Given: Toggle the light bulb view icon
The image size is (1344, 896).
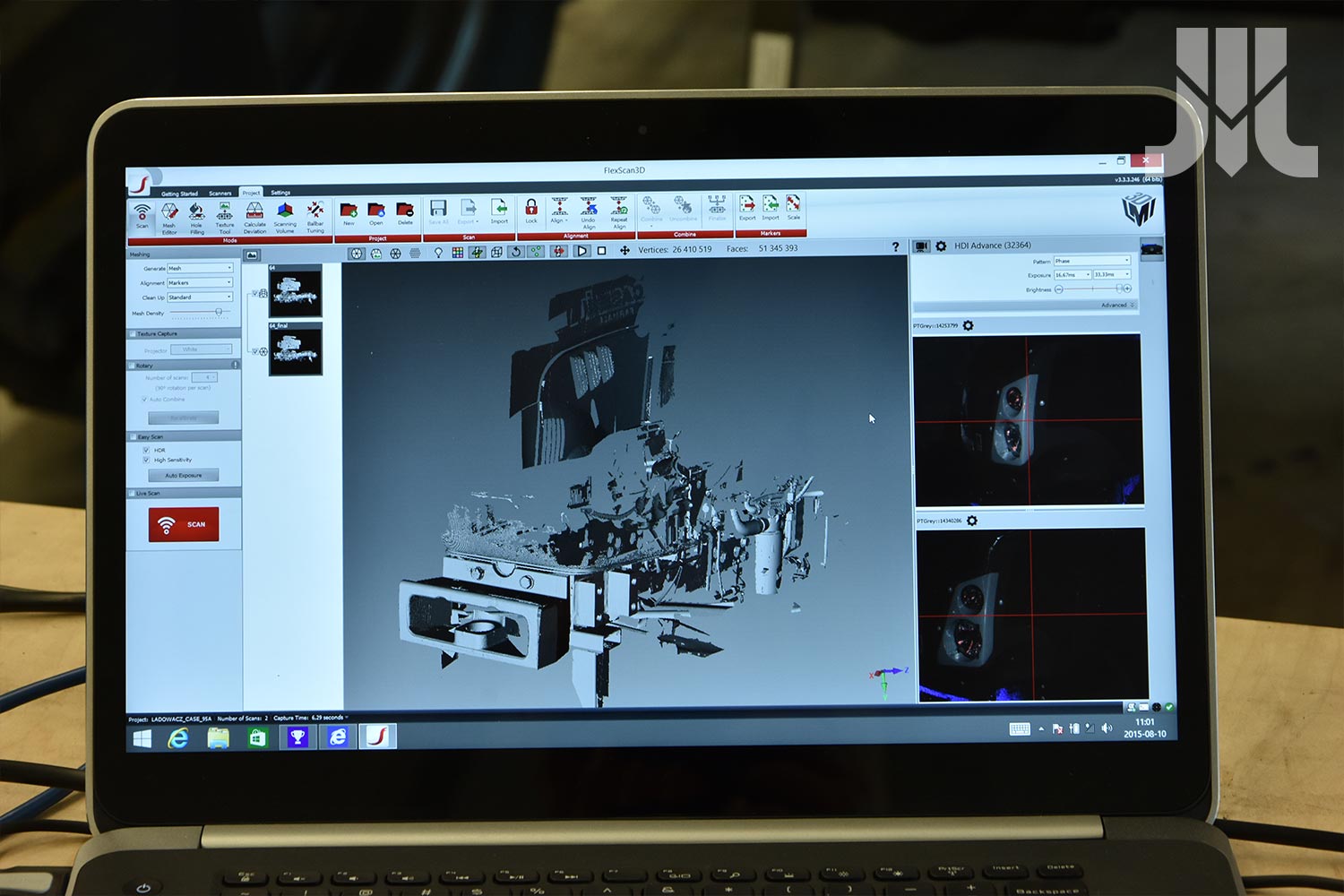Looking at the screenshot, I should (438, 253).
